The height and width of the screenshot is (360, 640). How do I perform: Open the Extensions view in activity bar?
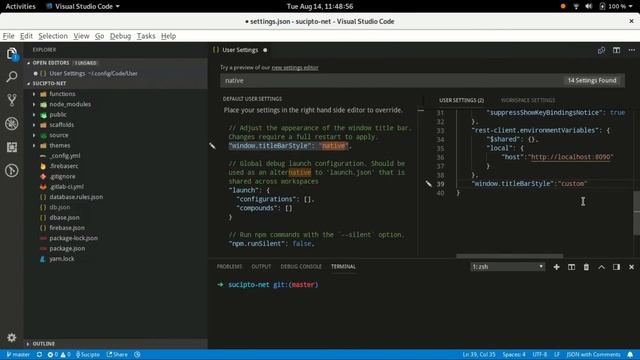pyautogui.click(x=12, y=147)
